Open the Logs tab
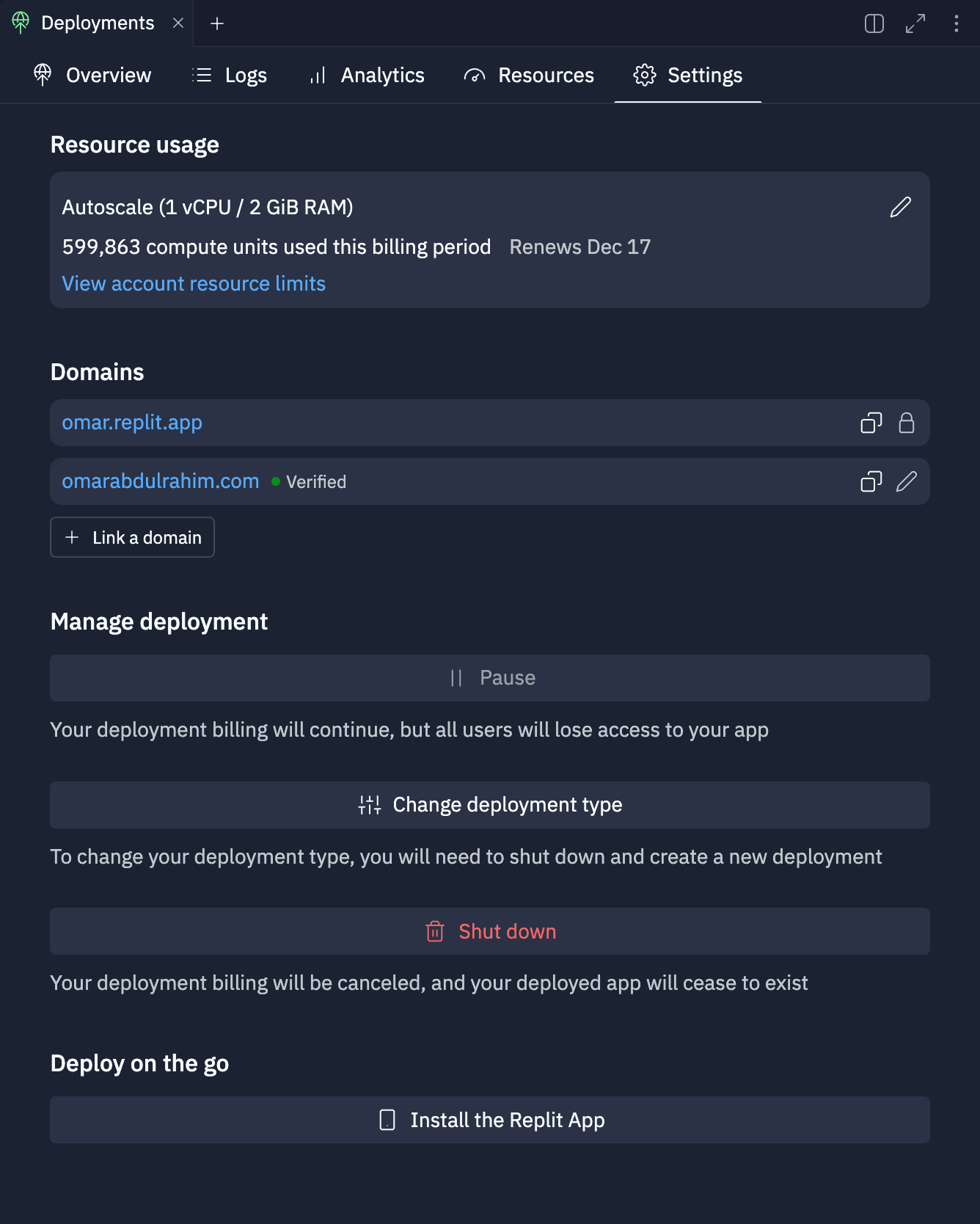The width and height of the screenshot is (980, 1224). coord(230,75)
